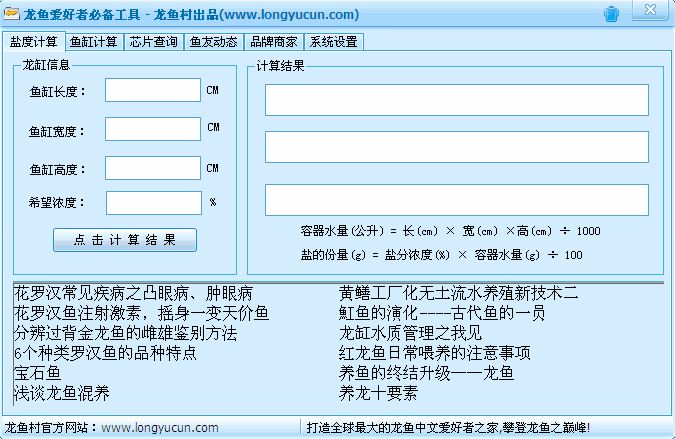Click the 鱼缸长度 input field
Viewport: 675px width, 439px height.
[x=153, y=90]
